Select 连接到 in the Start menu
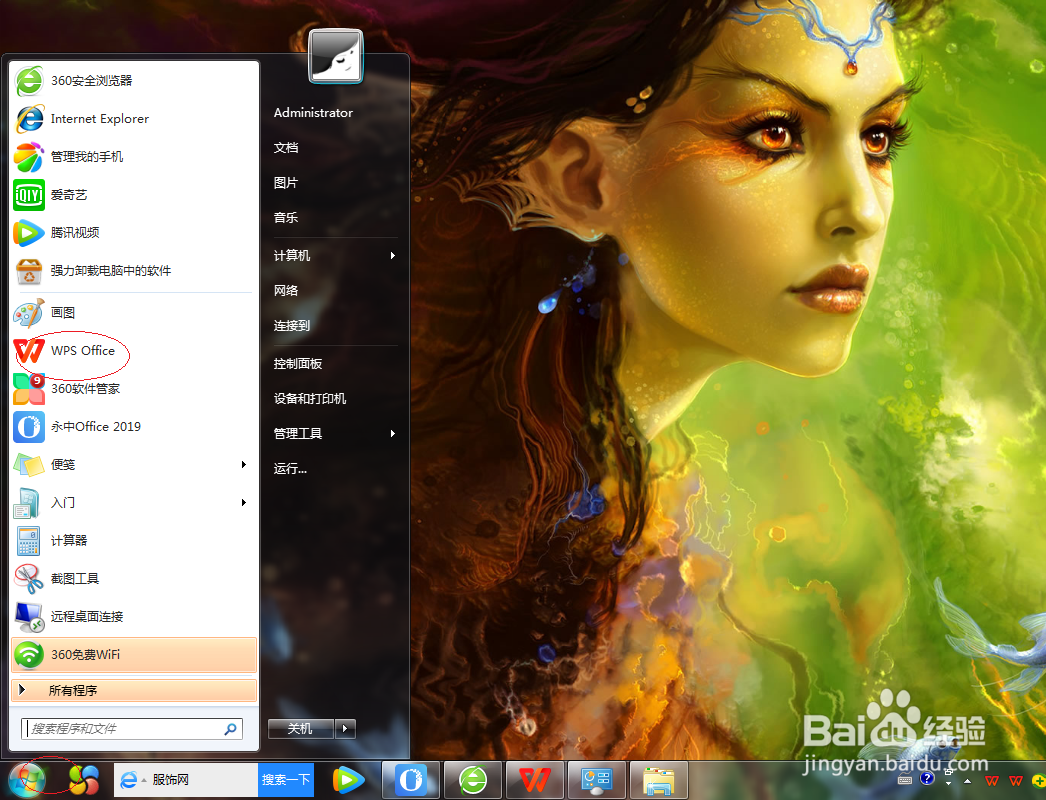This screenshot has height=800, width=1046. tap(292, 326)
